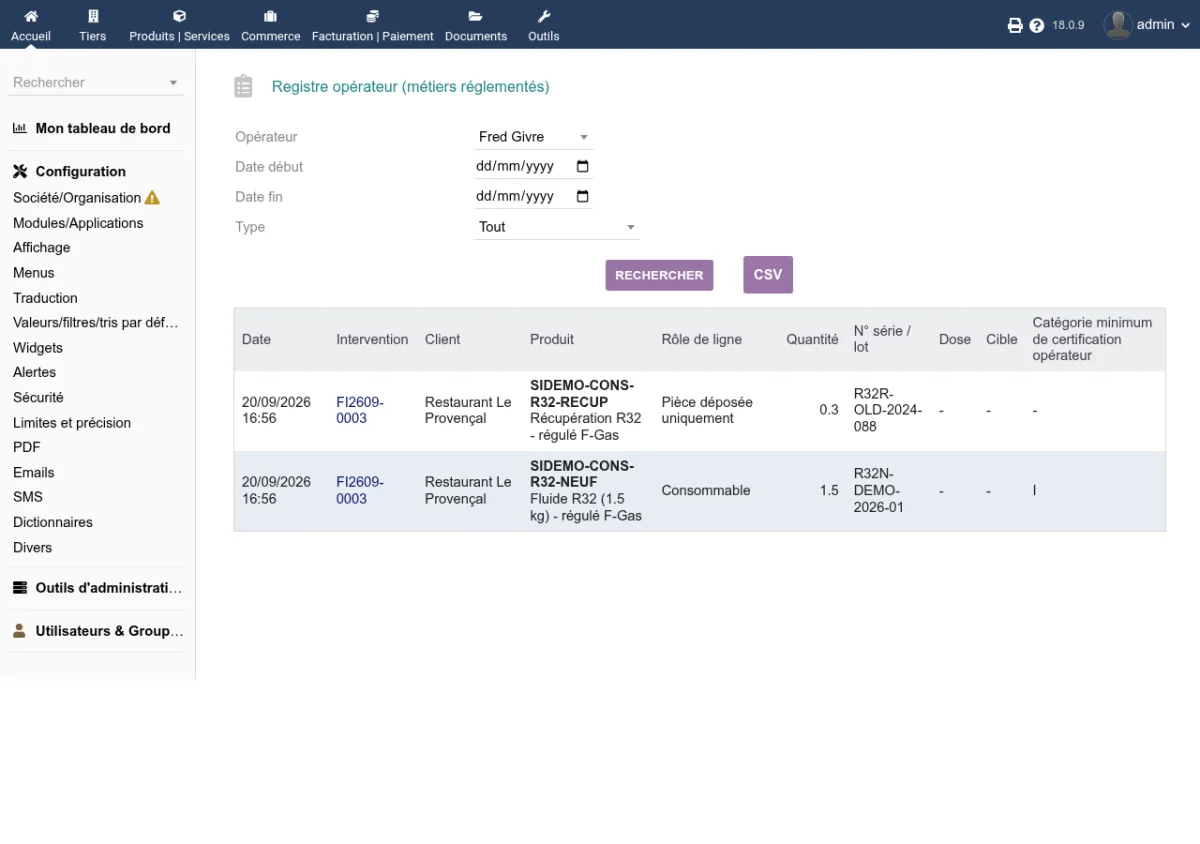
Task: Click the Société/Organisation warning triangle icon
Action: pyautogui.click(x=152, y=198)
